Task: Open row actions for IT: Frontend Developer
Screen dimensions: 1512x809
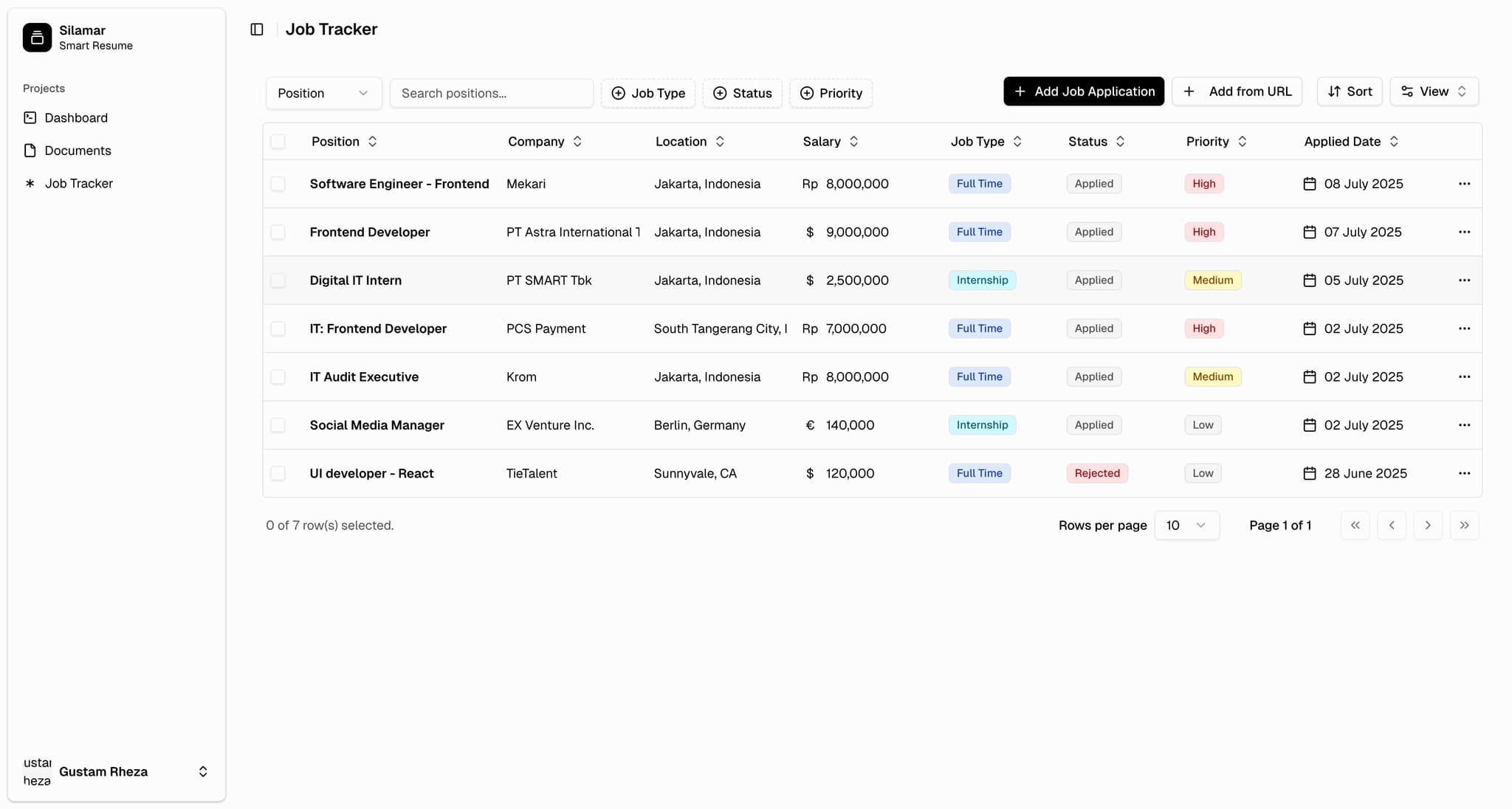Action: tap(1464, 328)
